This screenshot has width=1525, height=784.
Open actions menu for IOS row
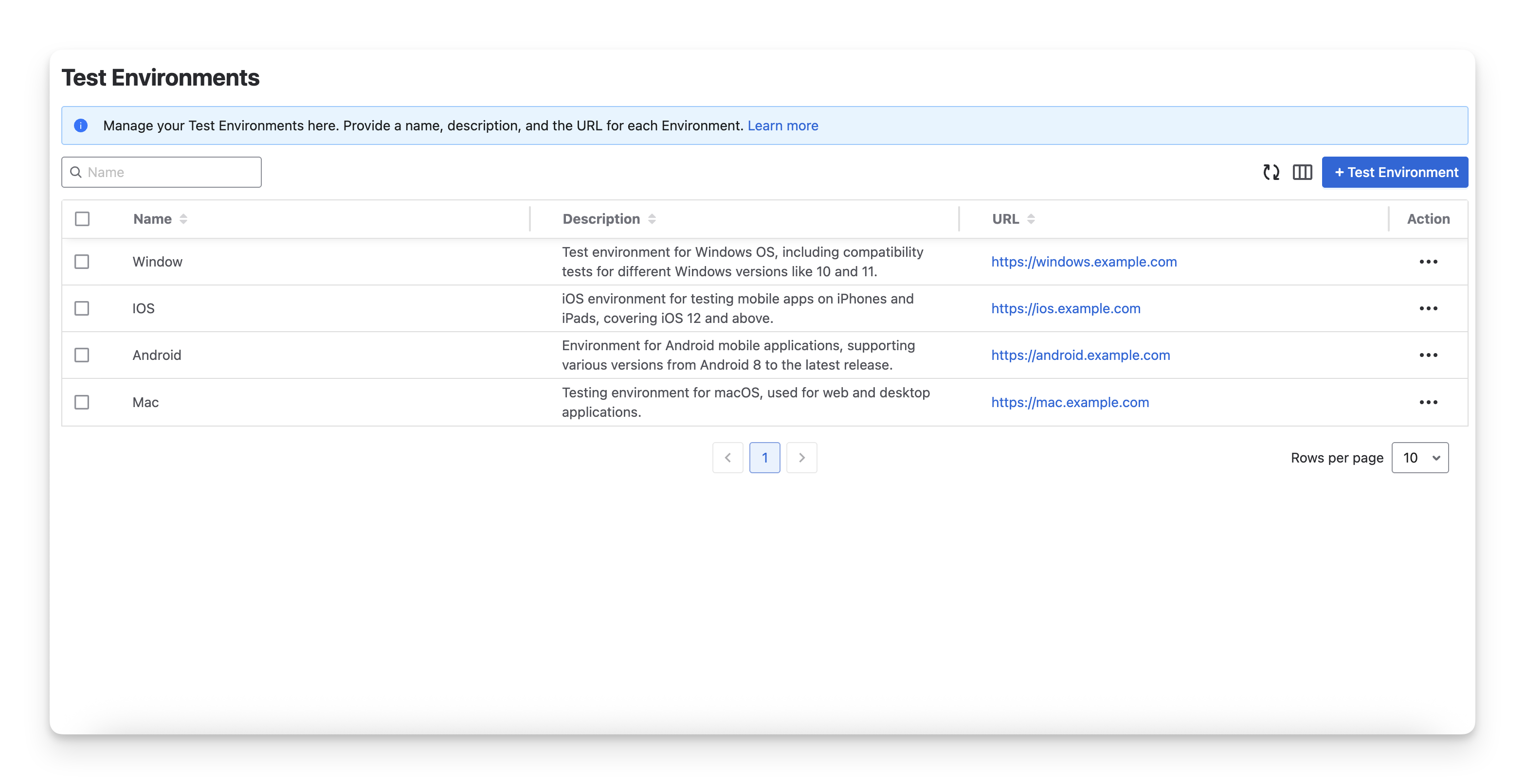(1428, 308)
